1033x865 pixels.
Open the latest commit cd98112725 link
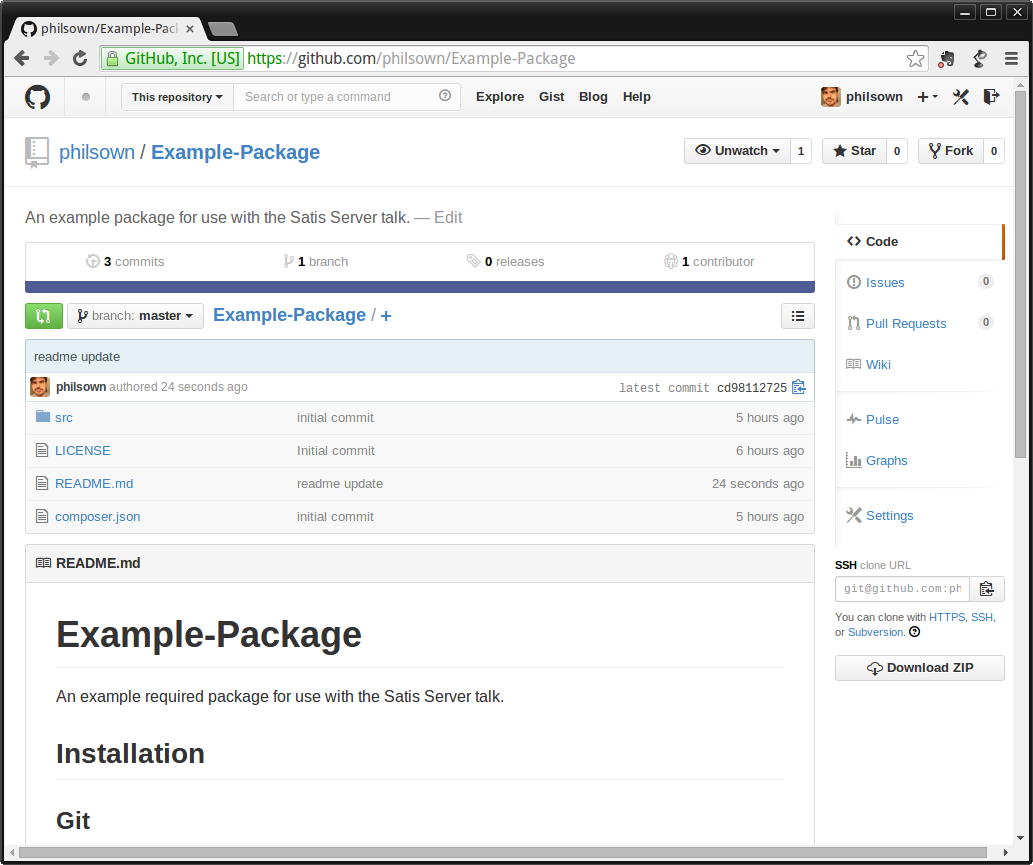[x=752, y=388]
